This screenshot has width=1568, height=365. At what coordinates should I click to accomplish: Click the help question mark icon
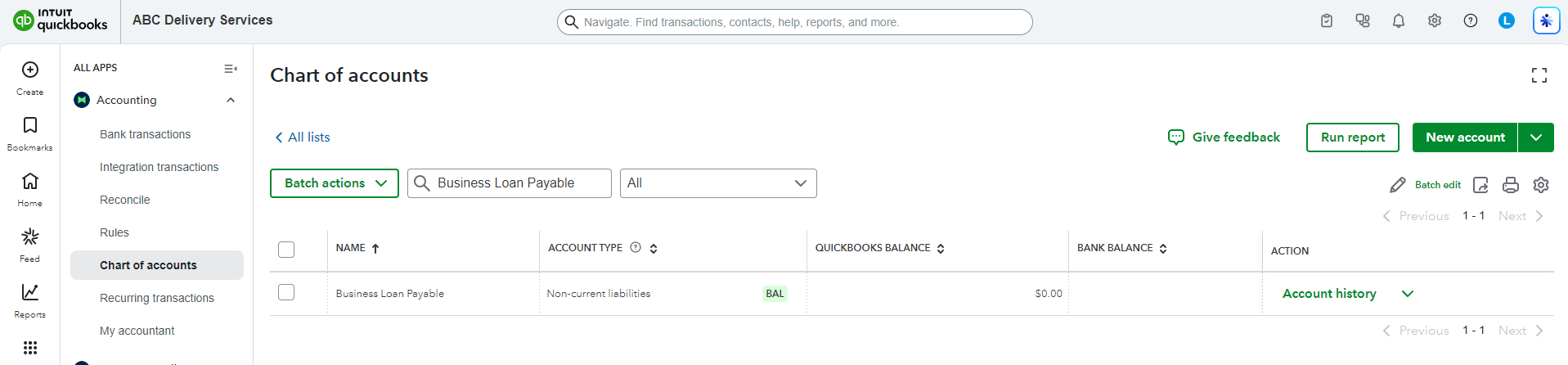[1471, 21]
